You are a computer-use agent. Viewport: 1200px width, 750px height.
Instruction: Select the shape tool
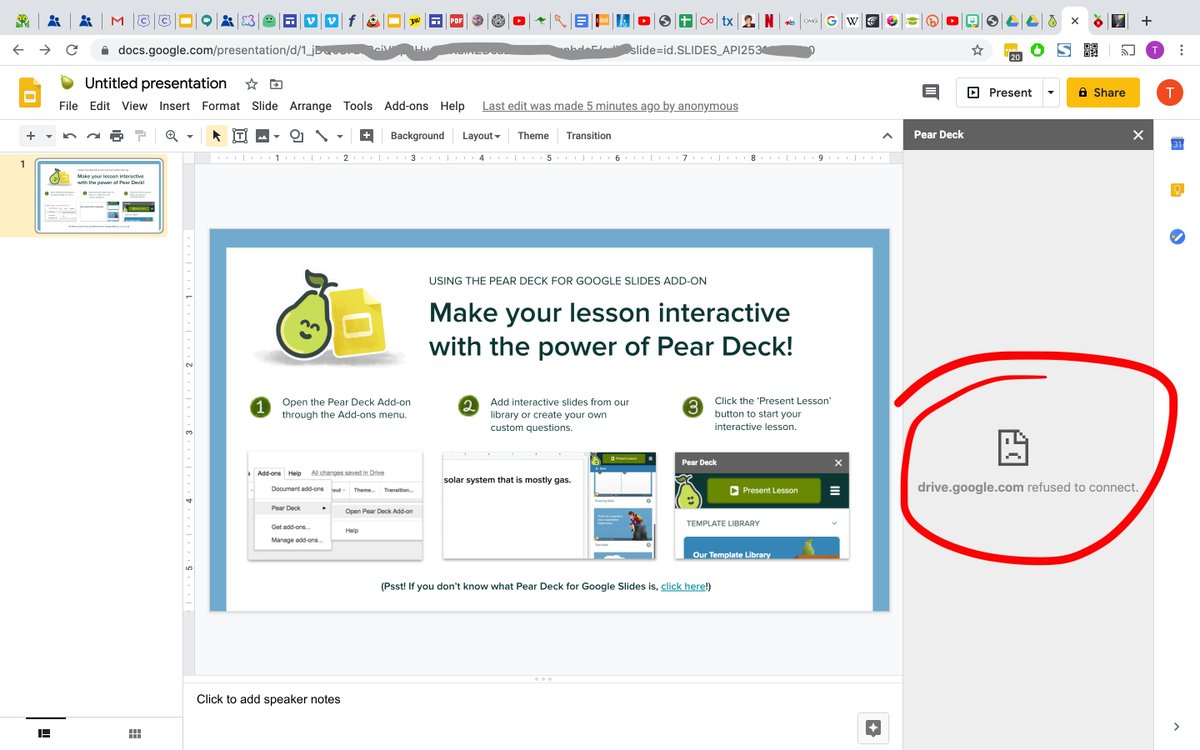tap(297, 136)
